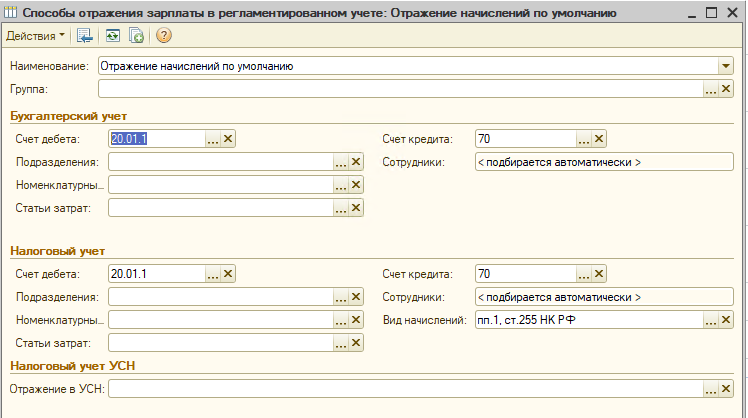
Task: Clear accounting Счет кредита 70 with X
Action: tap(599, 139)
